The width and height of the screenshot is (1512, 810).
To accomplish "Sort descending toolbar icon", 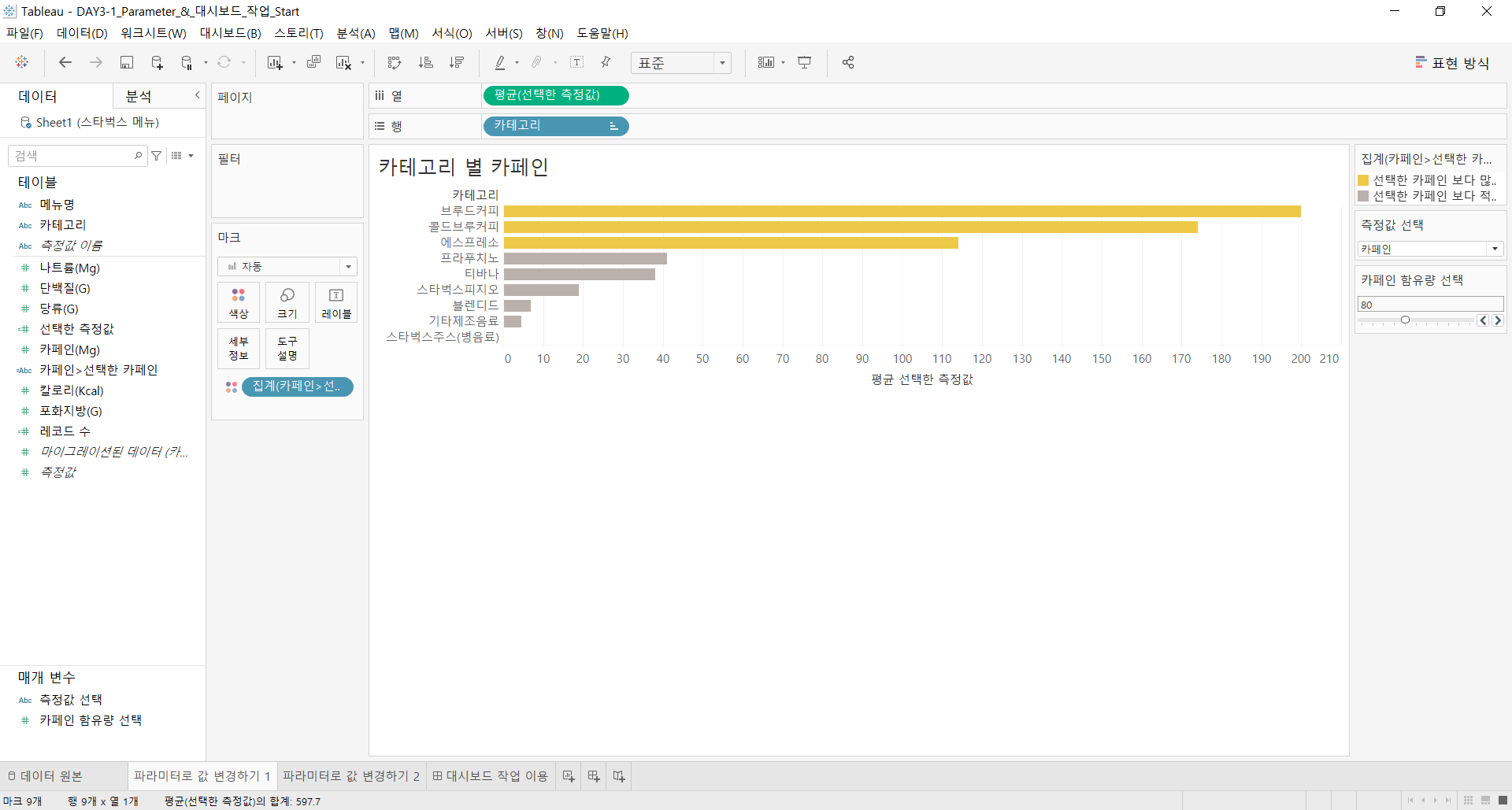I will [457, 62].
